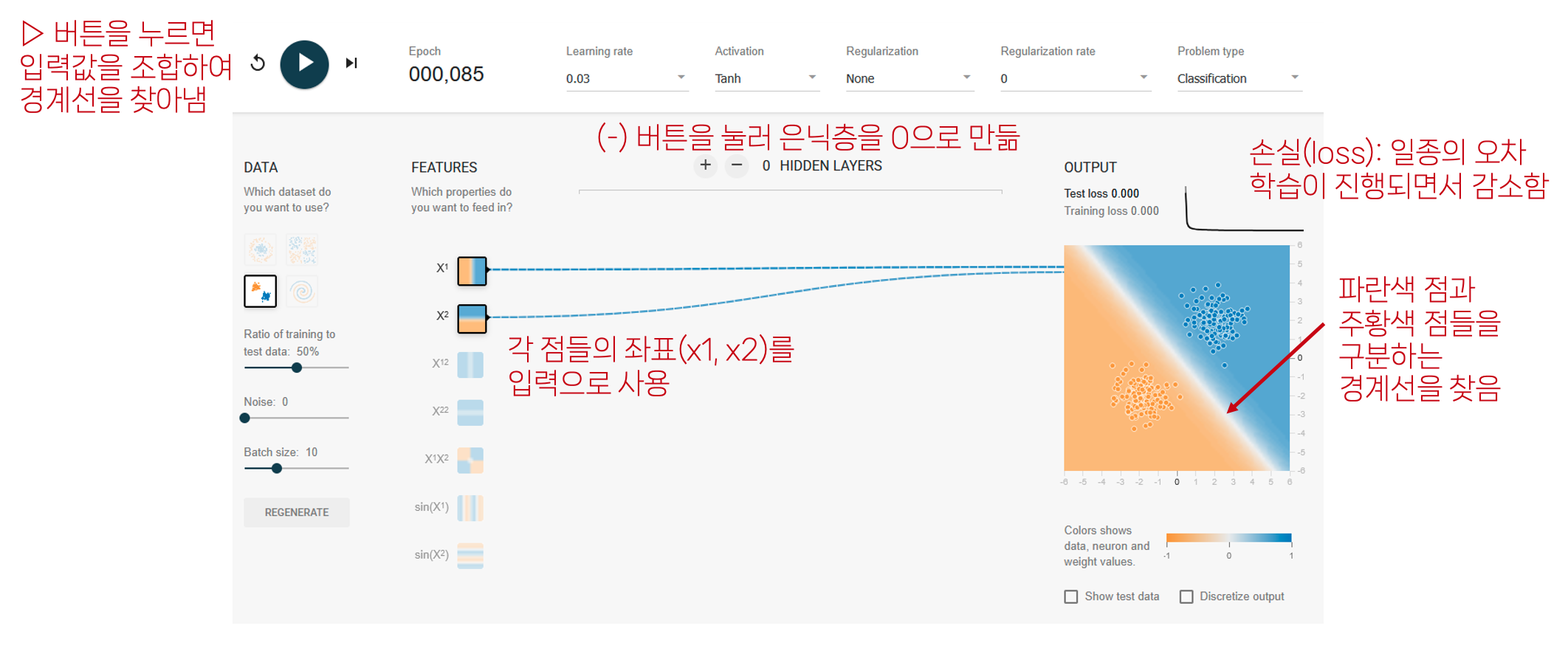Enable the sin(X1) feature
The width and height of the screenshot is (1568, 651).
click(470, 509)
